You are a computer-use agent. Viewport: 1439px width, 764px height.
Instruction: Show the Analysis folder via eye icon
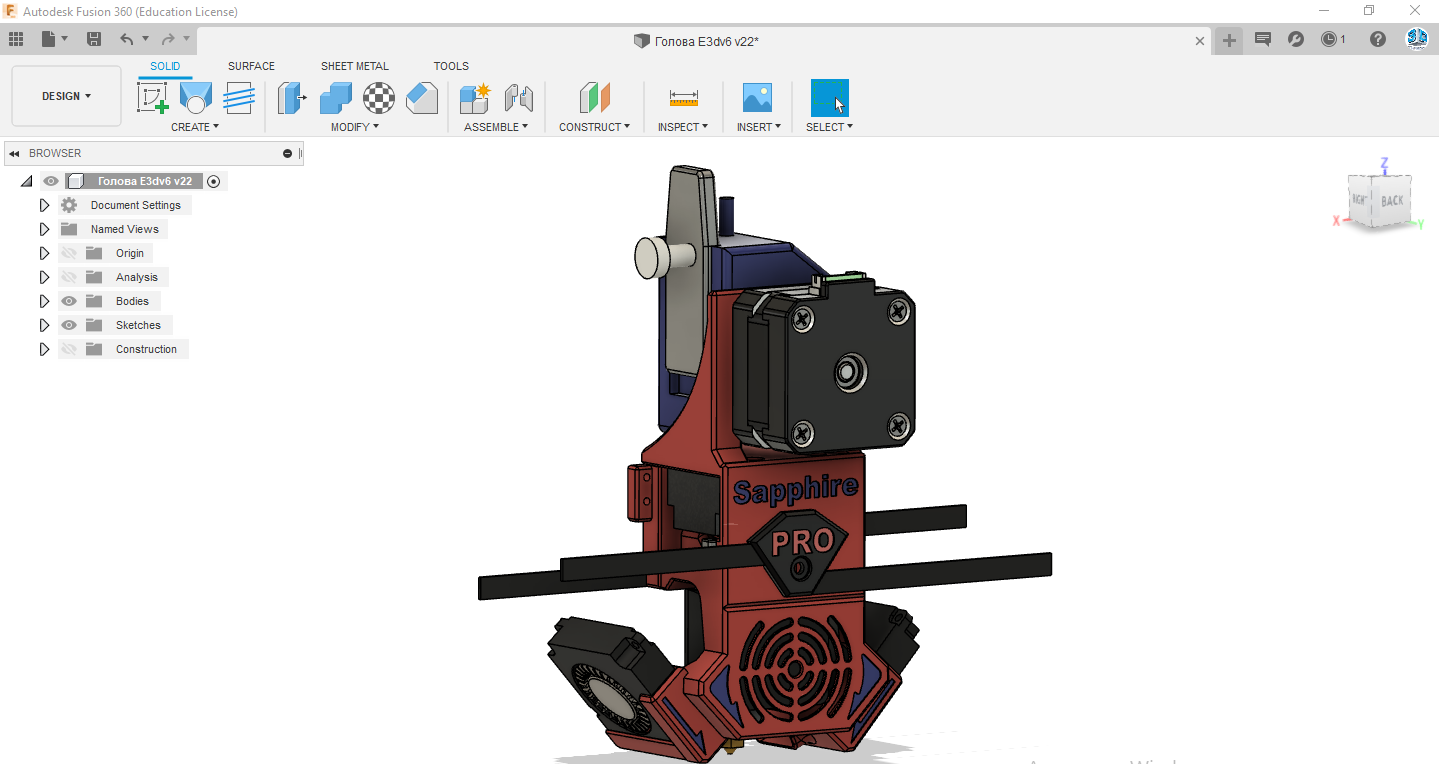click(x=69, y=277)
